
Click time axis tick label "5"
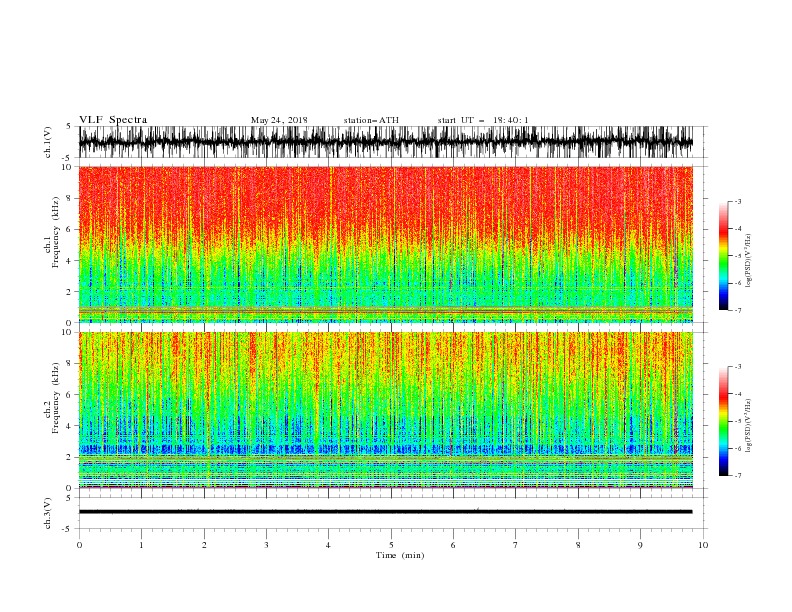(391, 545)
